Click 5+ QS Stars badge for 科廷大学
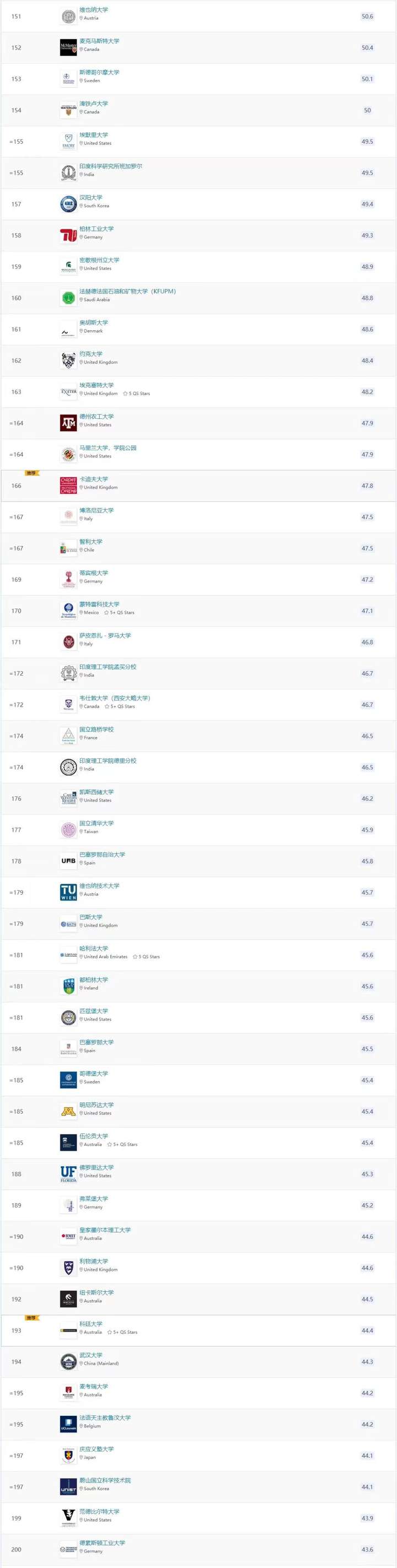397x1568 pixels. pos(122,1333)
